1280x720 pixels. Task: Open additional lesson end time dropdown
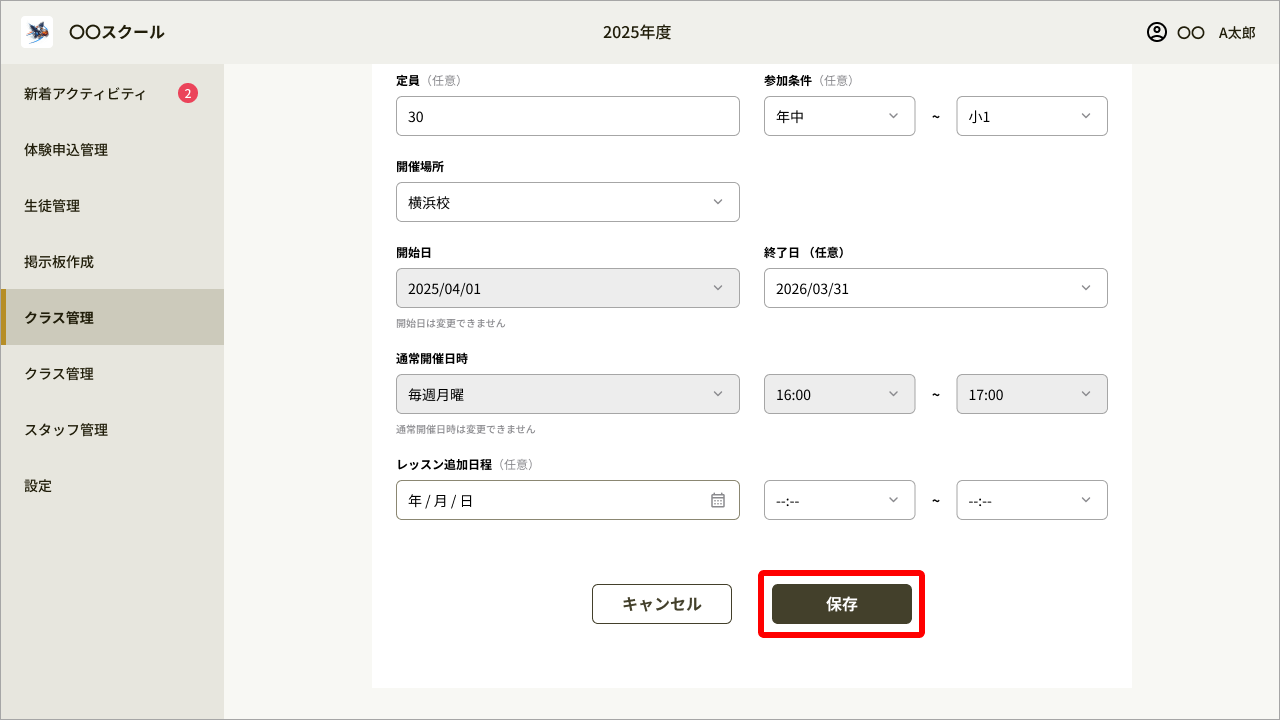[x=1031, y=500]
